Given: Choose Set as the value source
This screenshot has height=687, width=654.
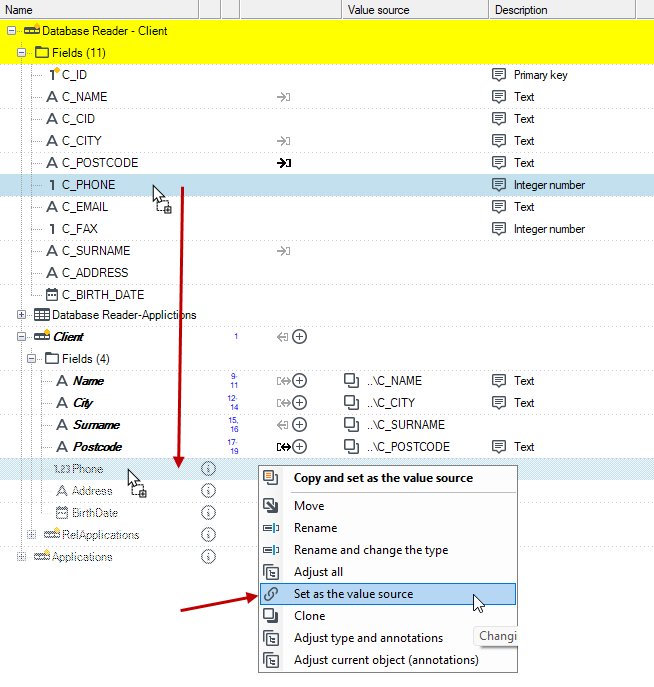Looking at the screenshot, I should [x=388, y=594].
